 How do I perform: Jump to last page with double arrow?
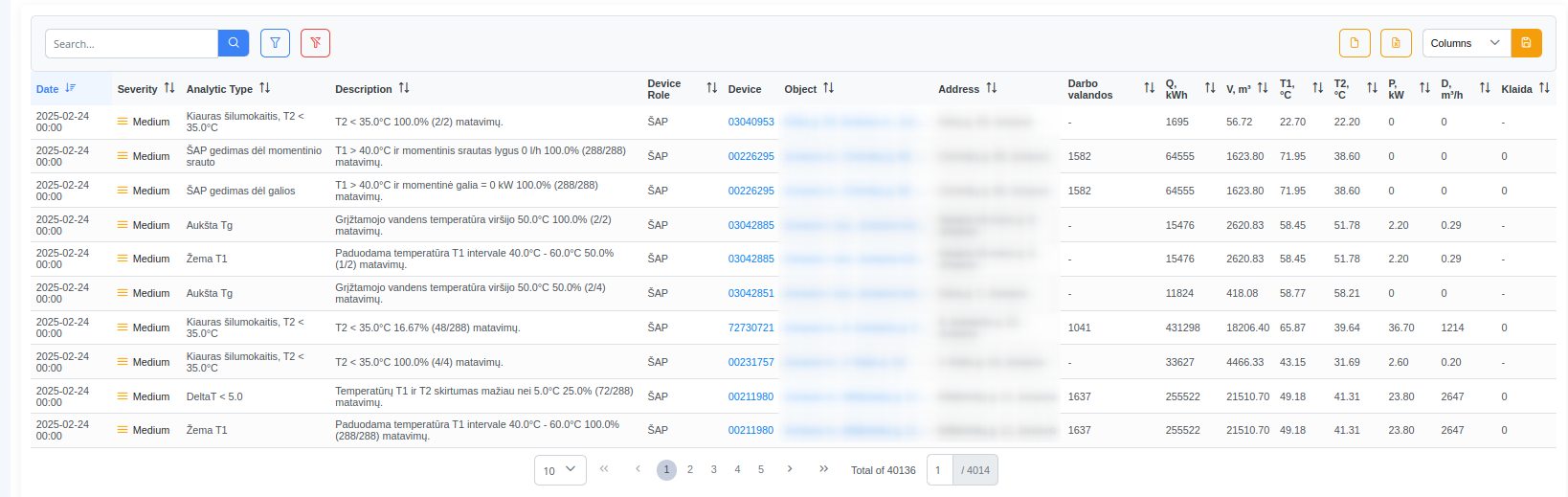coord(823,469)
